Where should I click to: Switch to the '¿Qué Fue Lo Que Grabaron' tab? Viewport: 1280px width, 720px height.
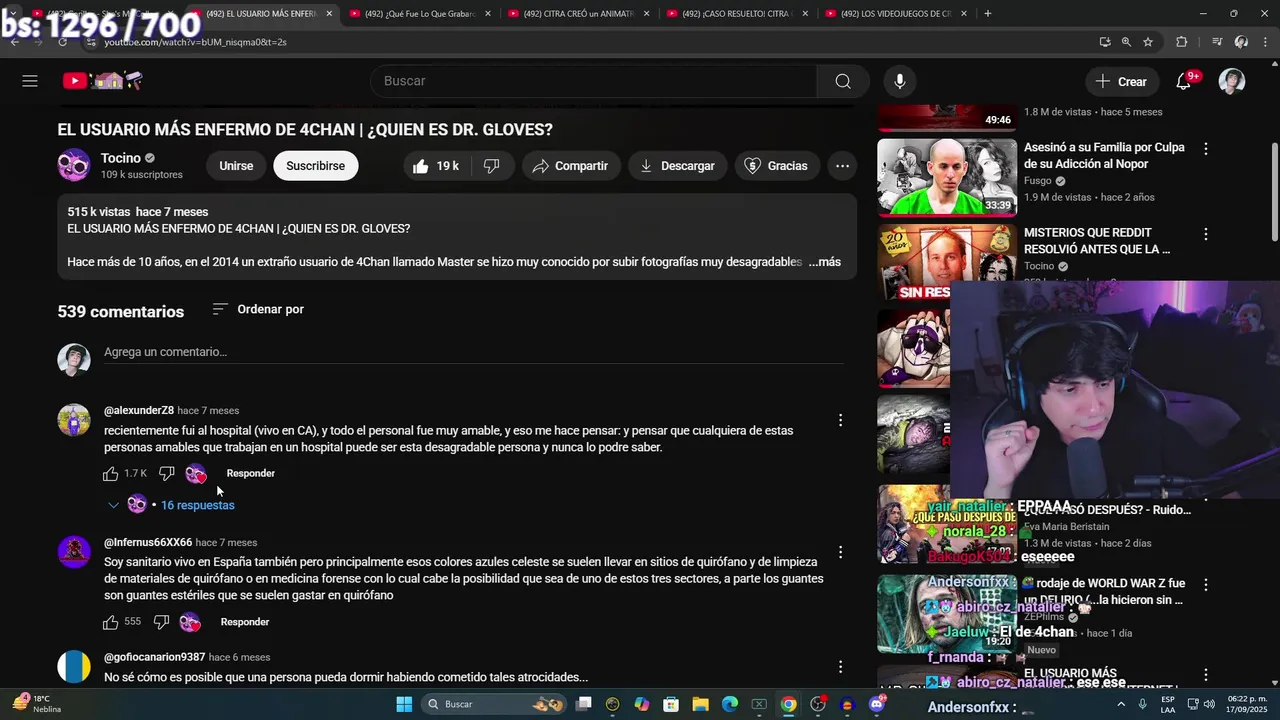(419, 14)
